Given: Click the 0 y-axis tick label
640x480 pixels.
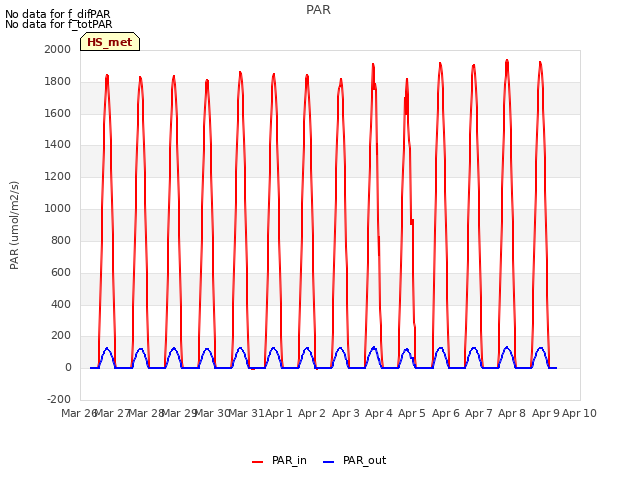Looking at the screenshot, I should point(68,367).
